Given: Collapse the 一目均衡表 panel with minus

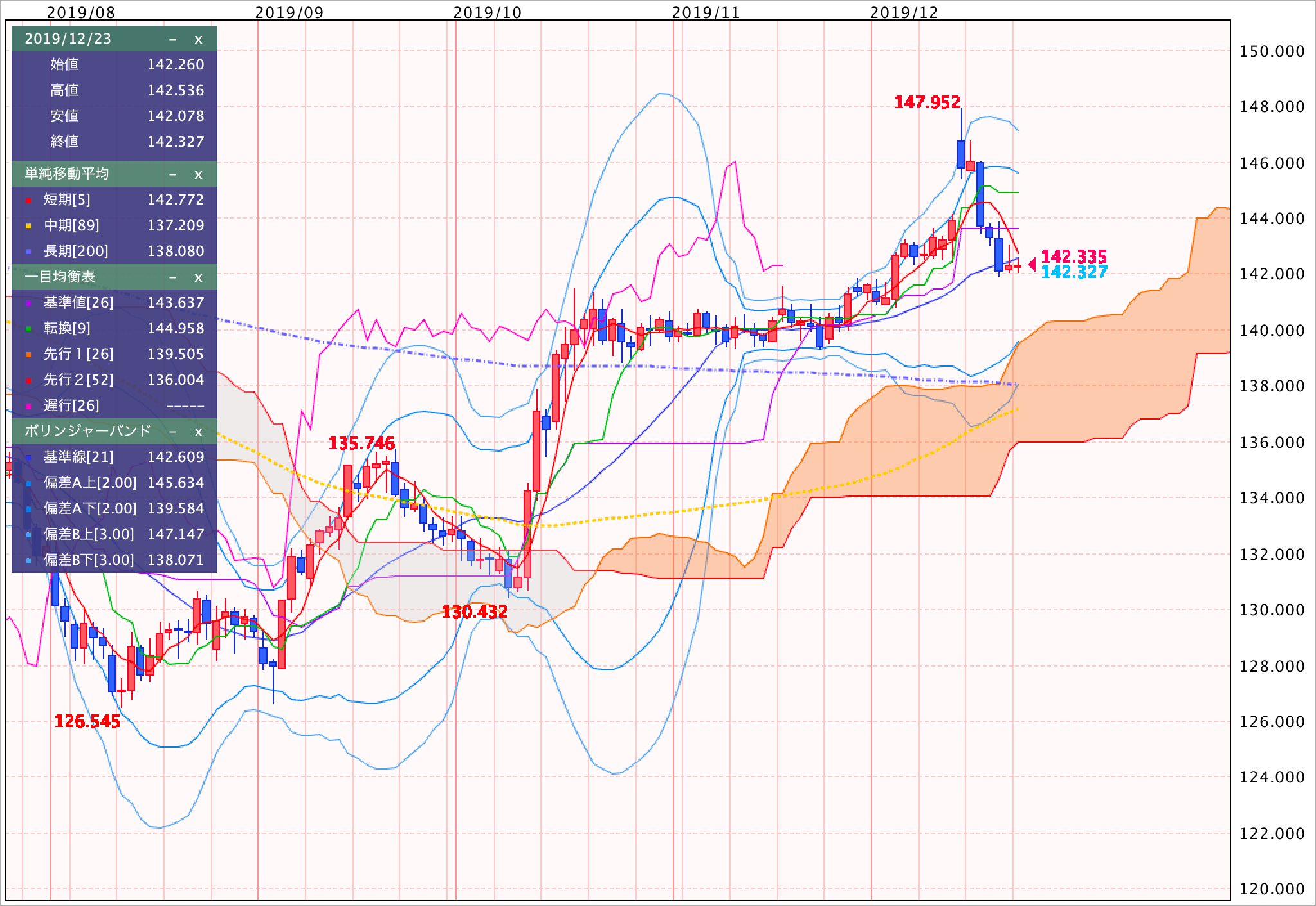Looking at the screenshot, I should click(172, 277).
